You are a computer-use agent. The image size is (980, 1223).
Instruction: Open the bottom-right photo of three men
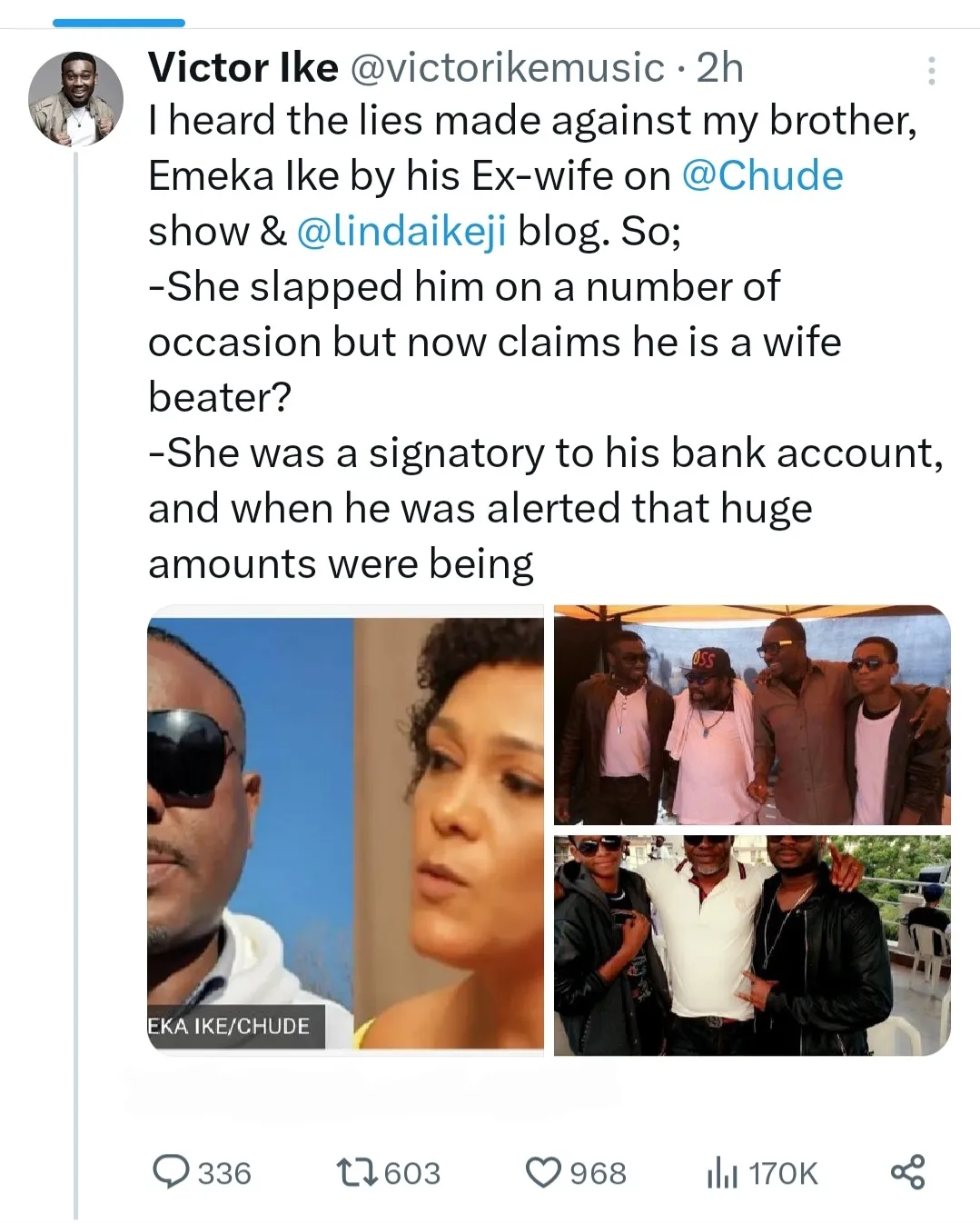(752, 945)
